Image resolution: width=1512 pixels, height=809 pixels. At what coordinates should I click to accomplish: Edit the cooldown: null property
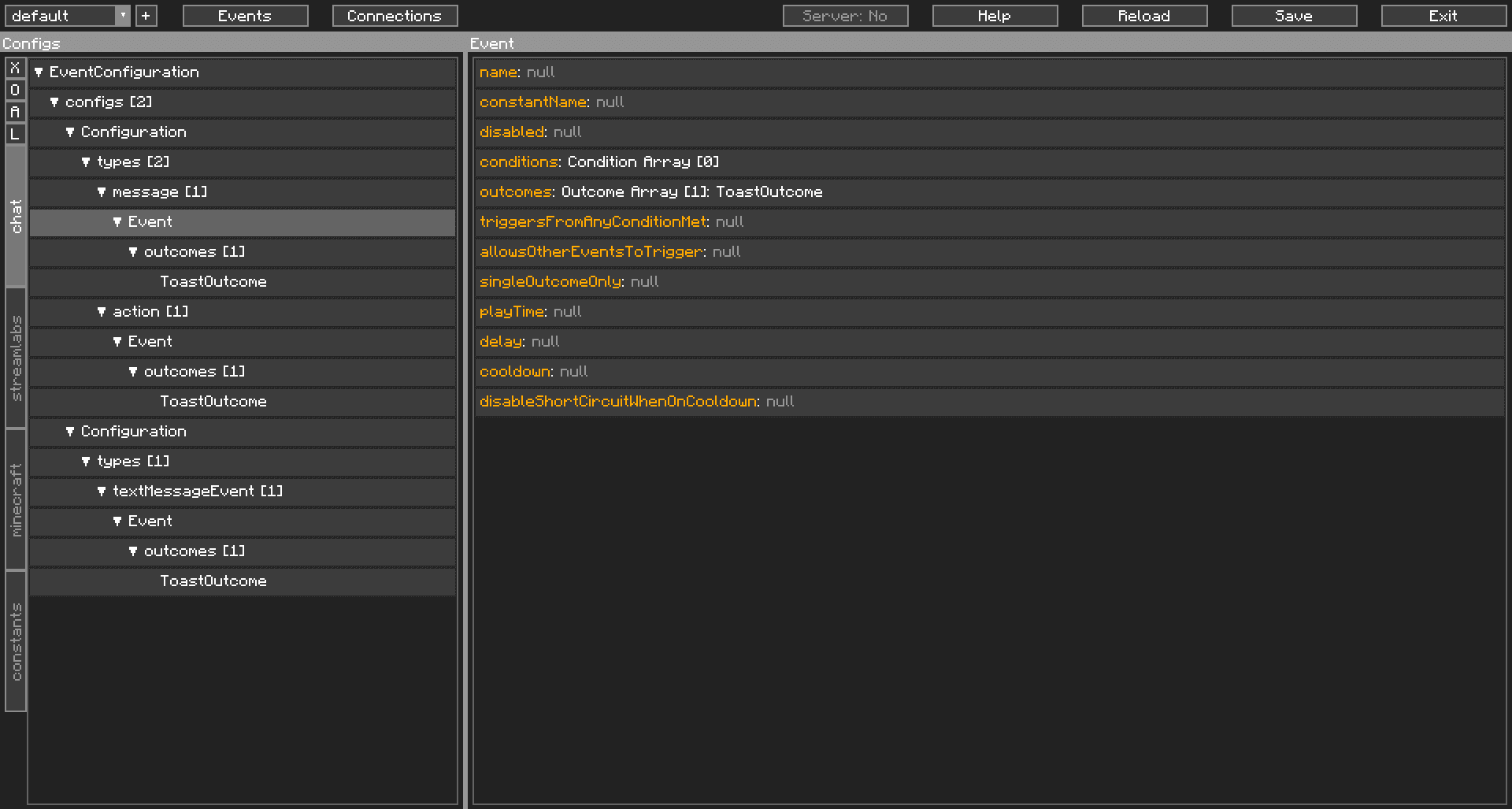click(990, 372)
